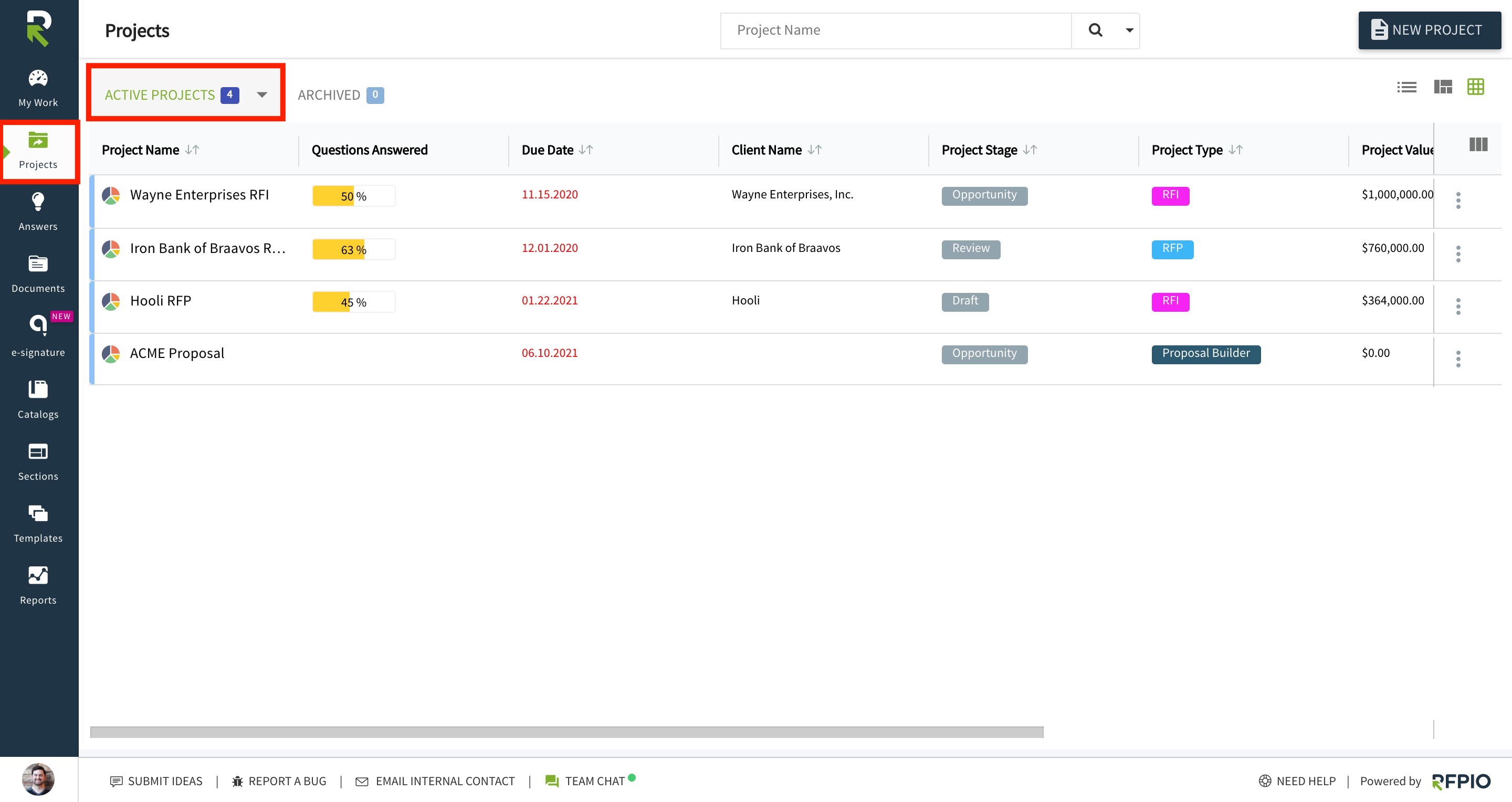
Task: Open actions menu for Wayne Enterprises RFI
Action: (x=1458, y=201)
